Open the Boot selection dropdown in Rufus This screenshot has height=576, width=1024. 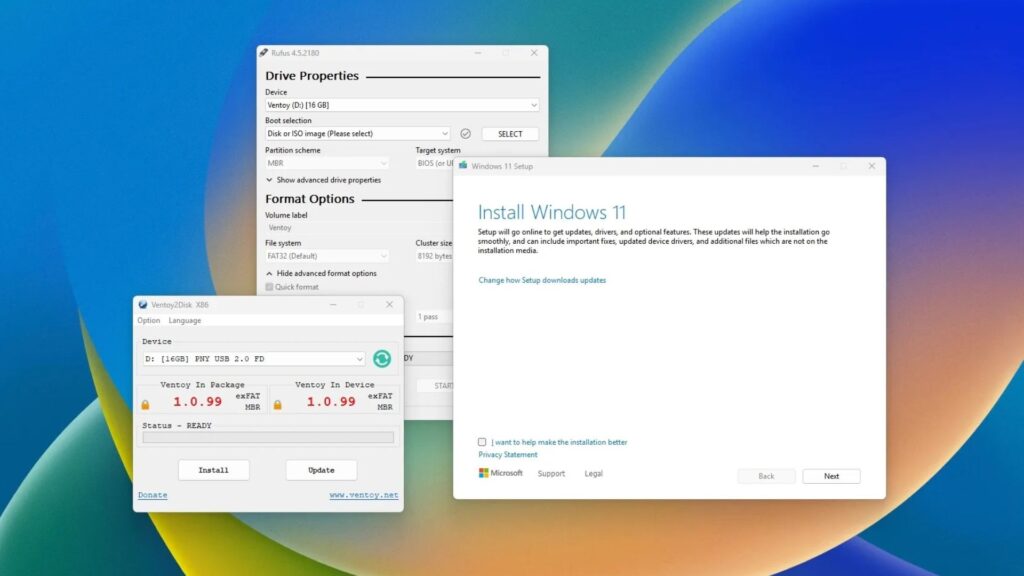coord(357,134)
